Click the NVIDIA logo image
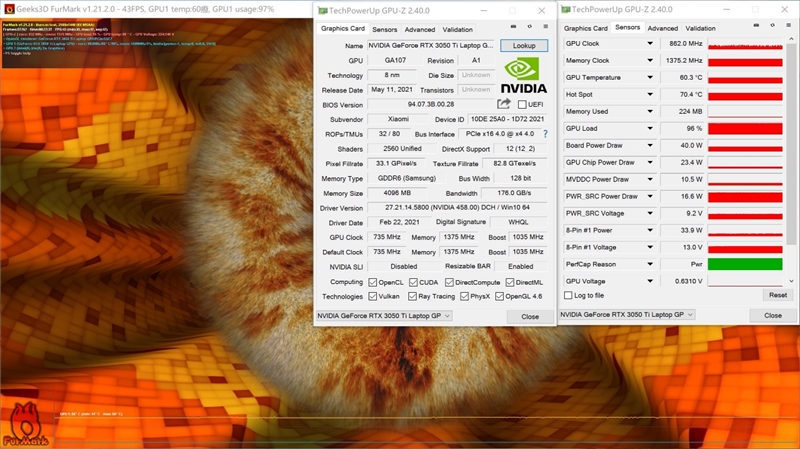 [525, 74]
